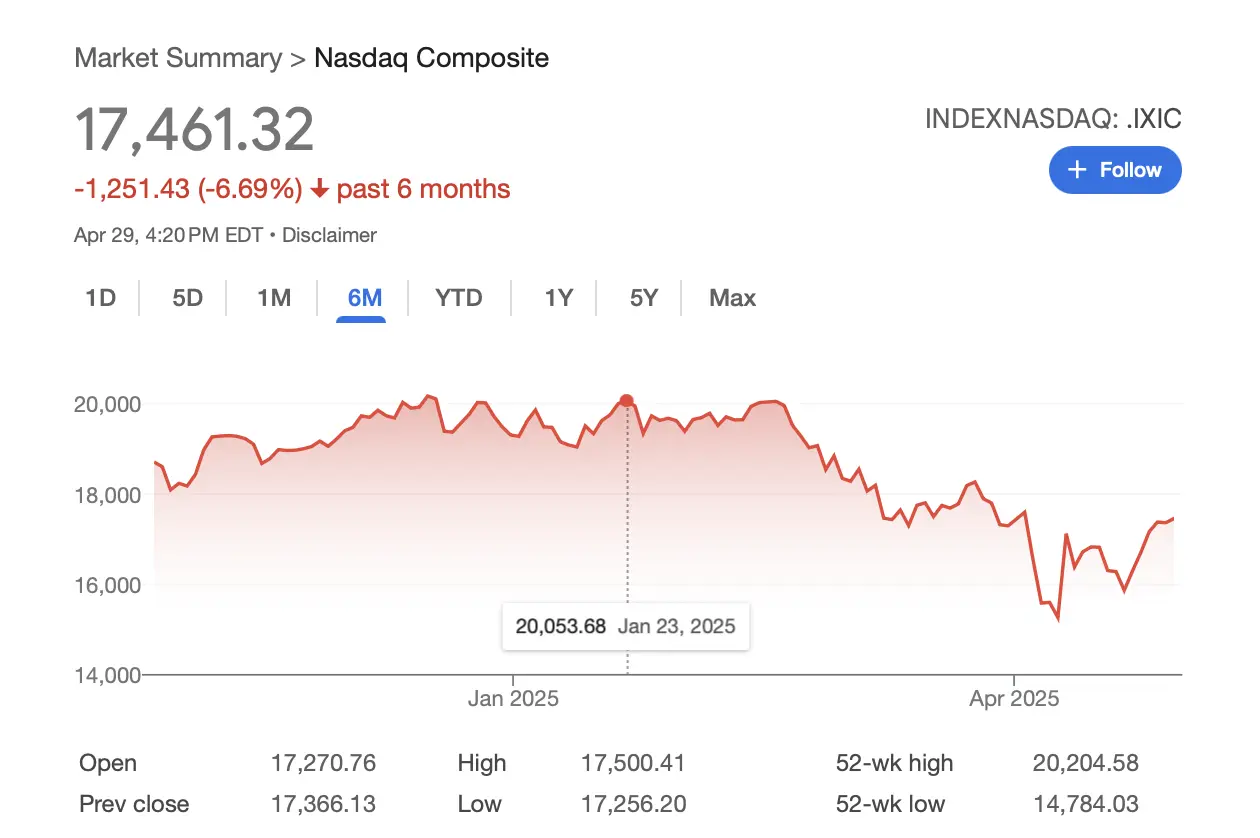Viewport: 1260px width, 838px height.
Task: Show the 1M chart range
Action: coord(273,298)
